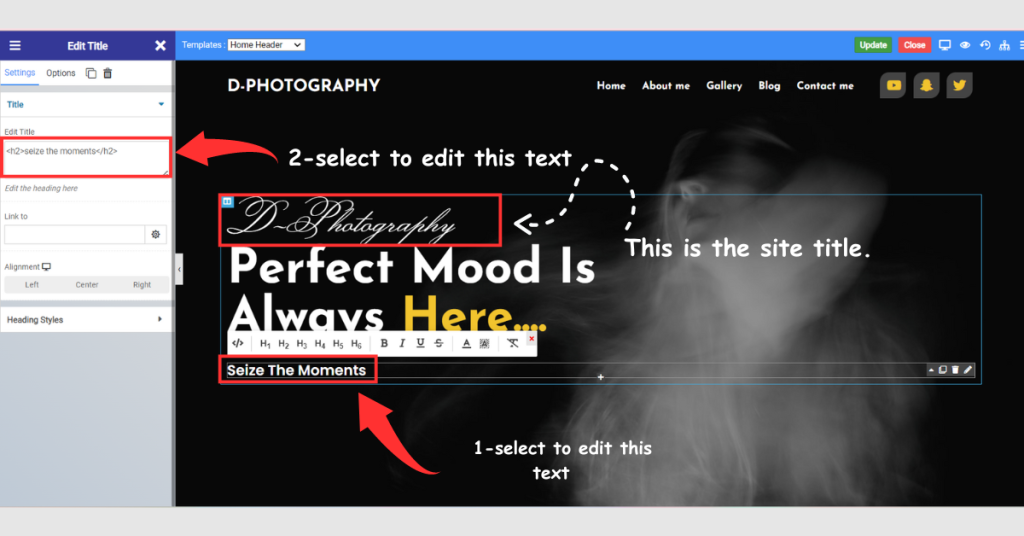The height and width of the screenshot is (536, 1024).
Task: Switch to the Options tab
Action: (61, 73)
